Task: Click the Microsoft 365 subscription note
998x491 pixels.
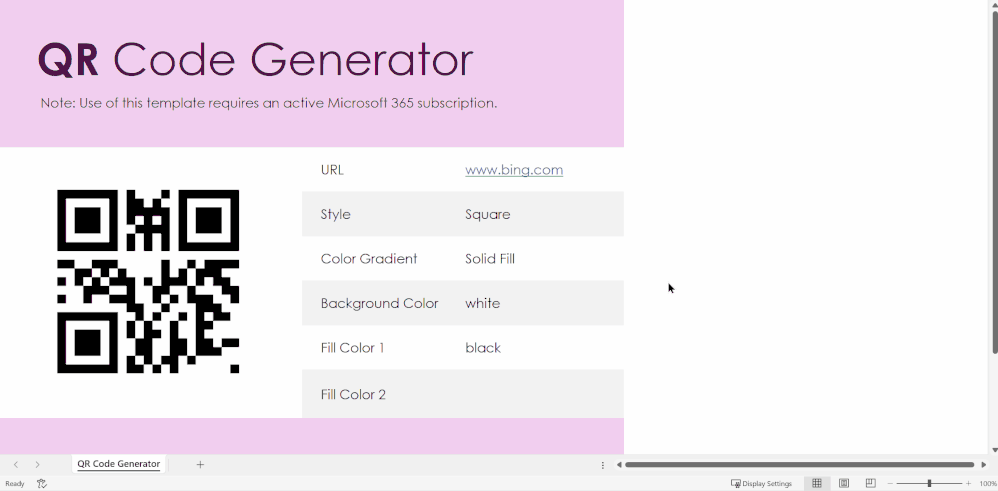Action: (269, 103)
